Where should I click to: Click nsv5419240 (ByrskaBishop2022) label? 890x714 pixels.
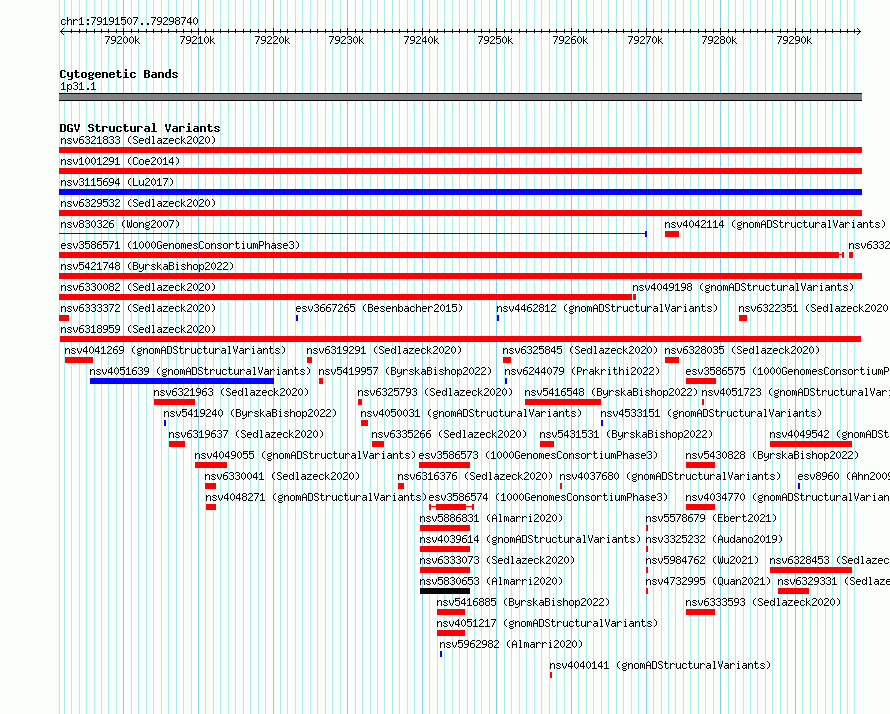click(x=250, y=413)
